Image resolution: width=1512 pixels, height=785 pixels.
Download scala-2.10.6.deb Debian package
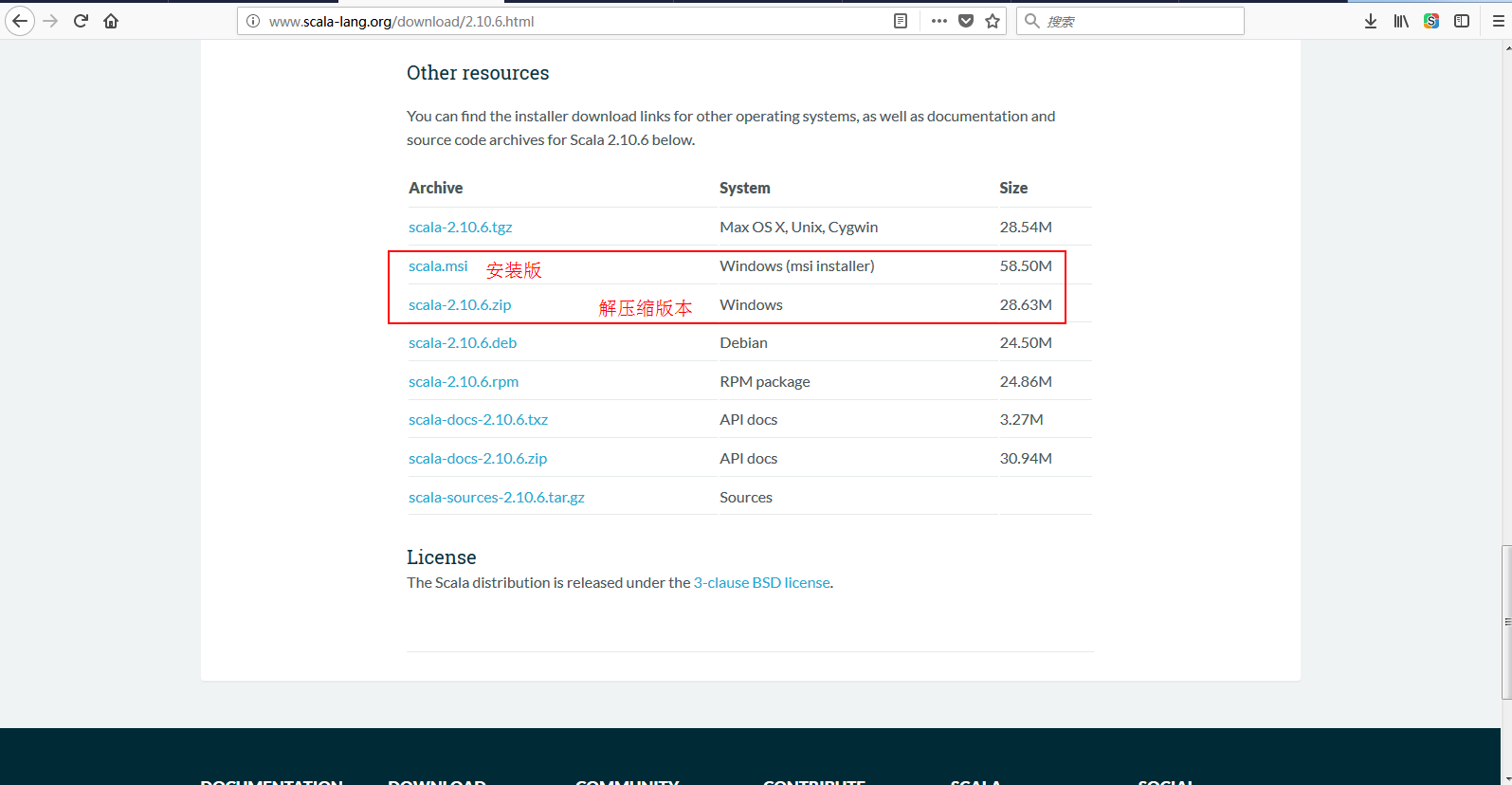(x=463, y=343)
